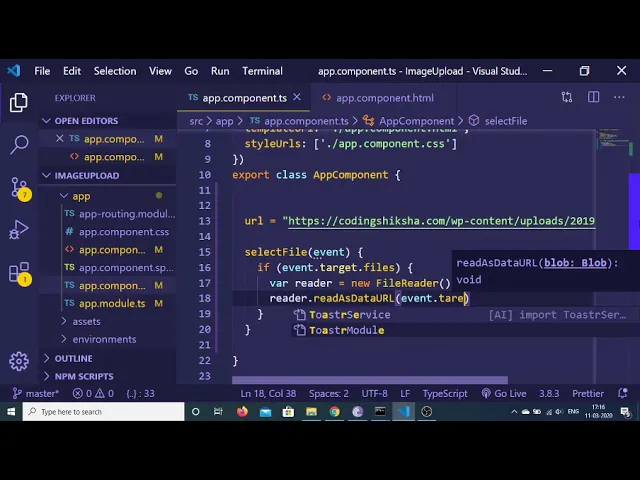Close the app.component.ts tab

297,97
